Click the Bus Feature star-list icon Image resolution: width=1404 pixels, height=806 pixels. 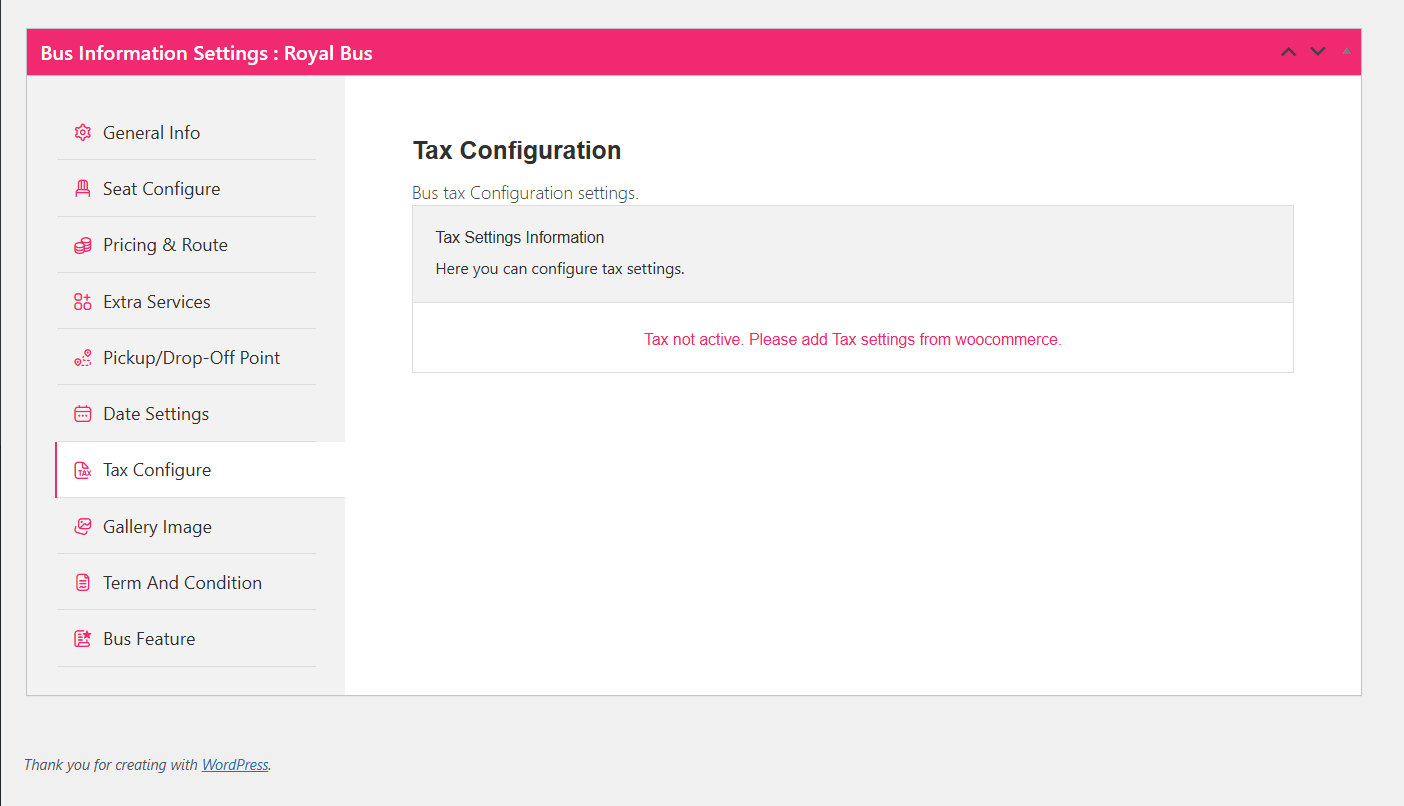pos(83,639)
